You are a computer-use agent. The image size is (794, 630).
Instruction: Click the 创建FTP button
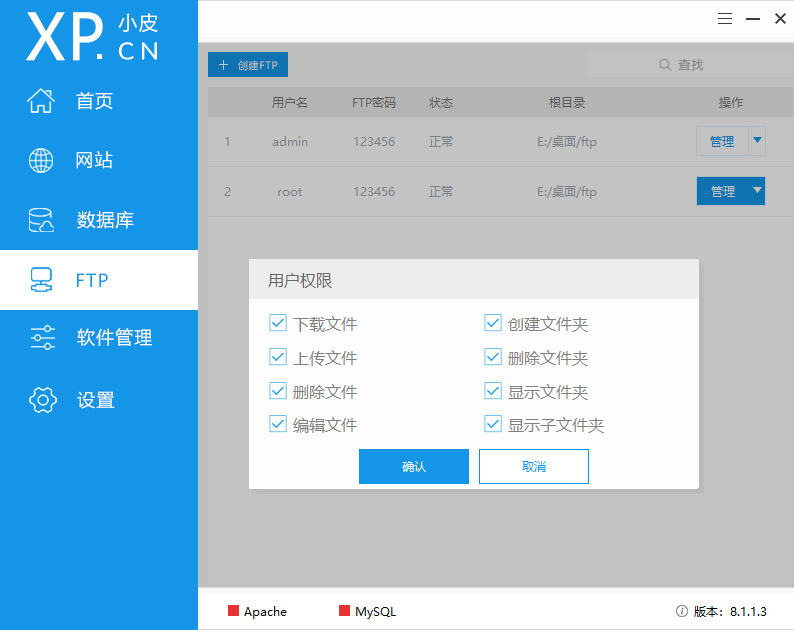[248, 65]
